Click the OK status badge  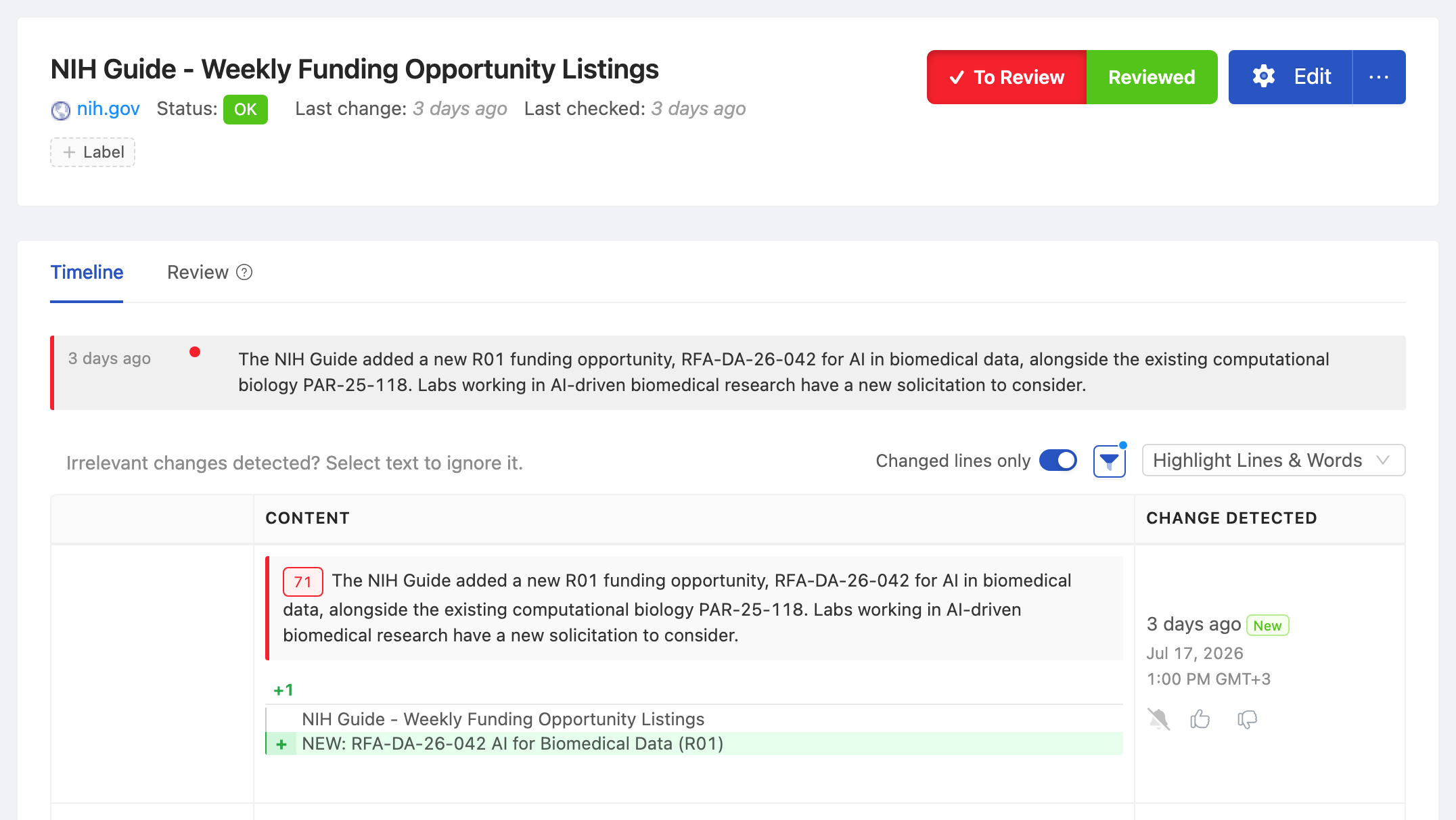pos(246,110)
